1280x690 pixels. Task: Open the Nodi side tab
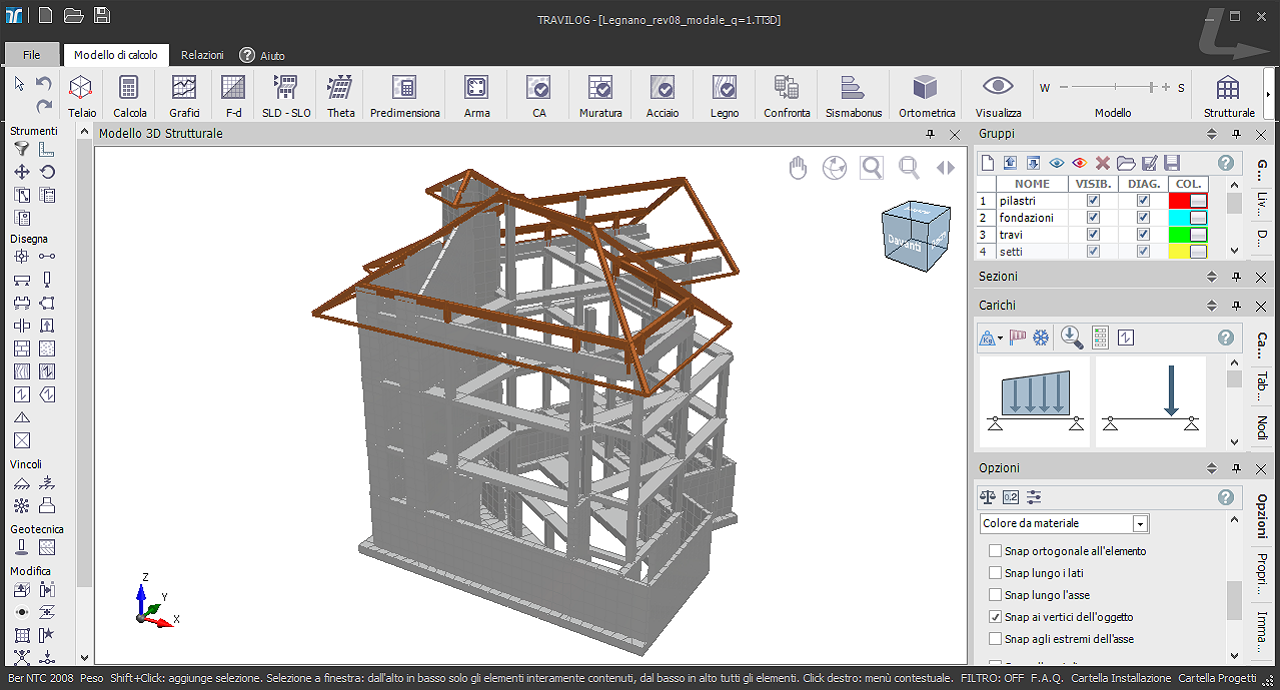click(x=1261, y=428)
